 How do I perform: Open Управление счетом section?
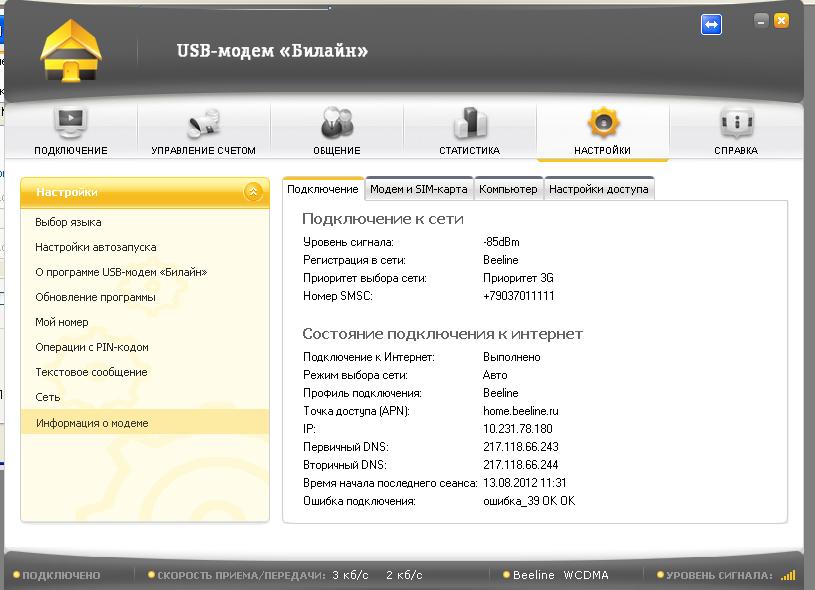click(203, 130)
